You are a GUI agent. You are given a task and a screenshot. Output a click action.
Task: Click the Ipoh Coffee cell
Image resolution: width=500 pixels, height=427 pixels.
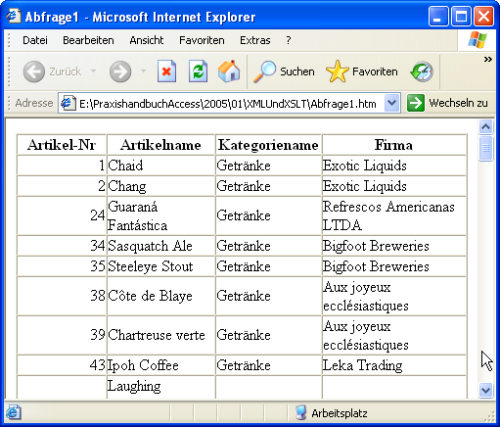coord(161,365)
